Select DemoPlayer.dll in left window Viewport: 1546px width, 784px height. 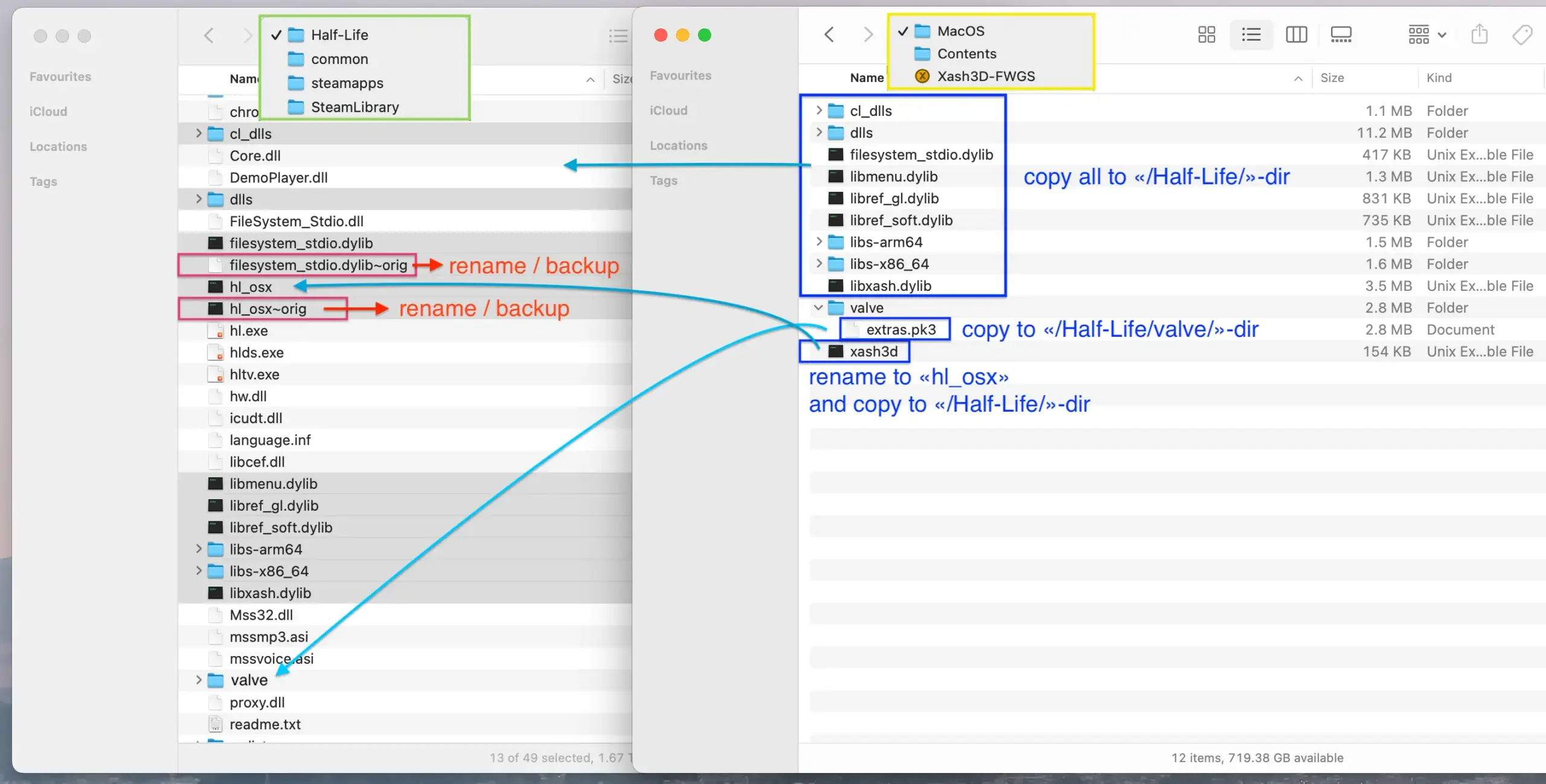(278, 177)
